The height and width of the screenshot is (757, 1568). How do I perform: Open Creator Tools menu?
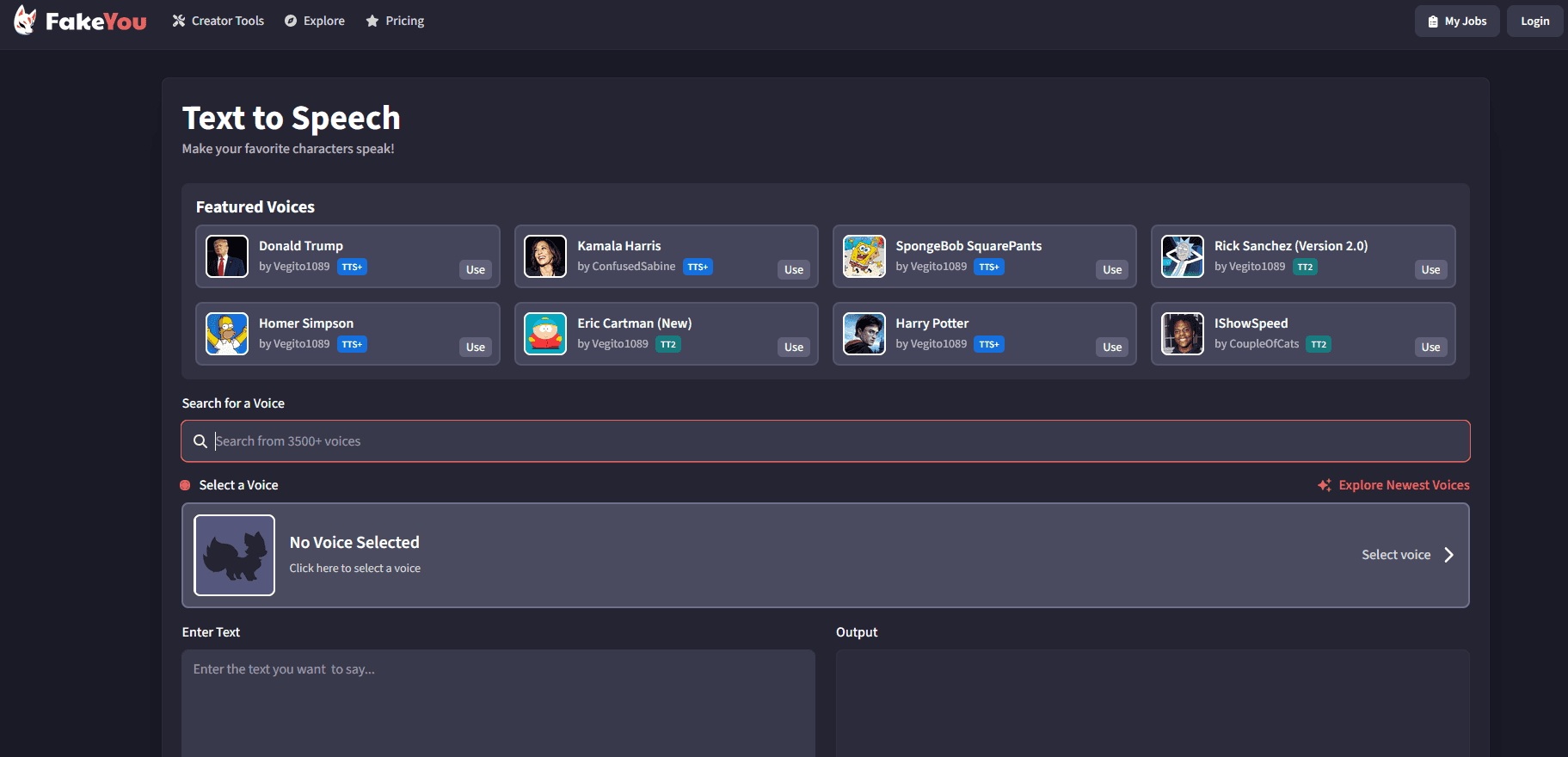(x=218, y=21)
